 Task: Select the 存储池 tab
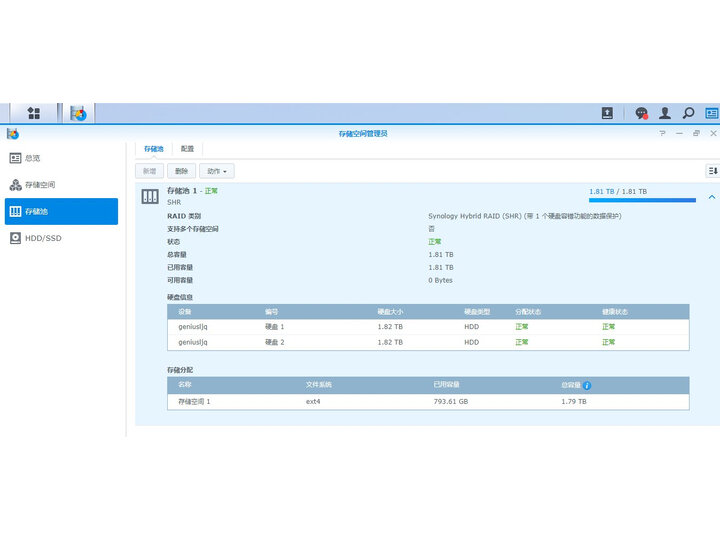[152, 148]
